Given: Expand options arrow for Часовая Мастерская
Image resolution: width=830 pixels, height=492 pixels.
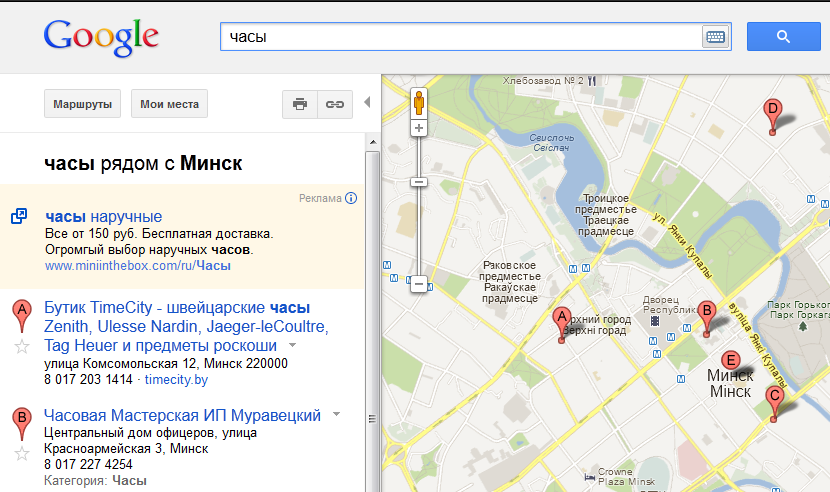Looking at the screenshot, I should coord(336,414).
